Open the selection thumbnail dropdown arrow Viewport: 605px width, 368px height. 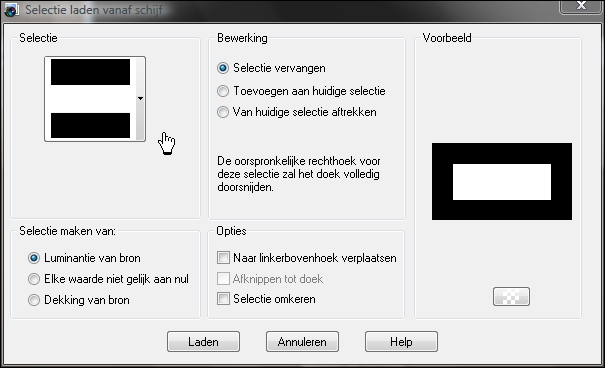tap(140, 99)
